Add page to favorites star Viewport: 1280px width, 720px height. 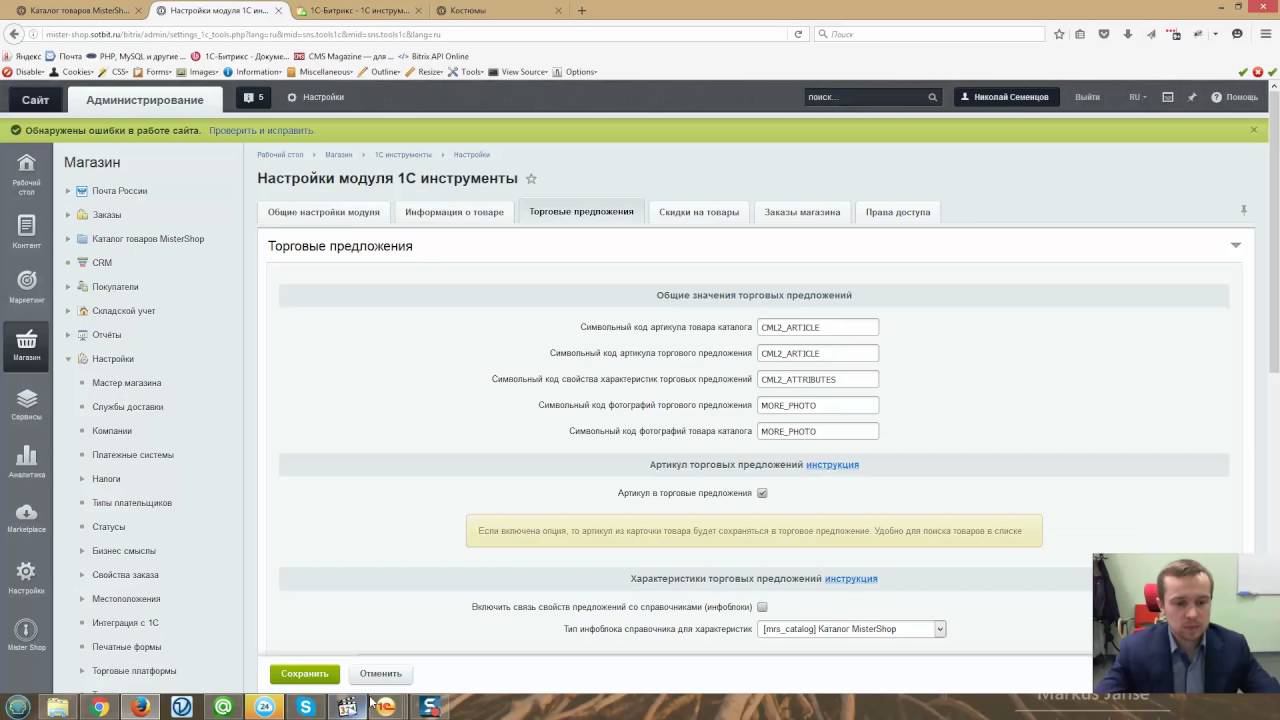tap(531, 179)
